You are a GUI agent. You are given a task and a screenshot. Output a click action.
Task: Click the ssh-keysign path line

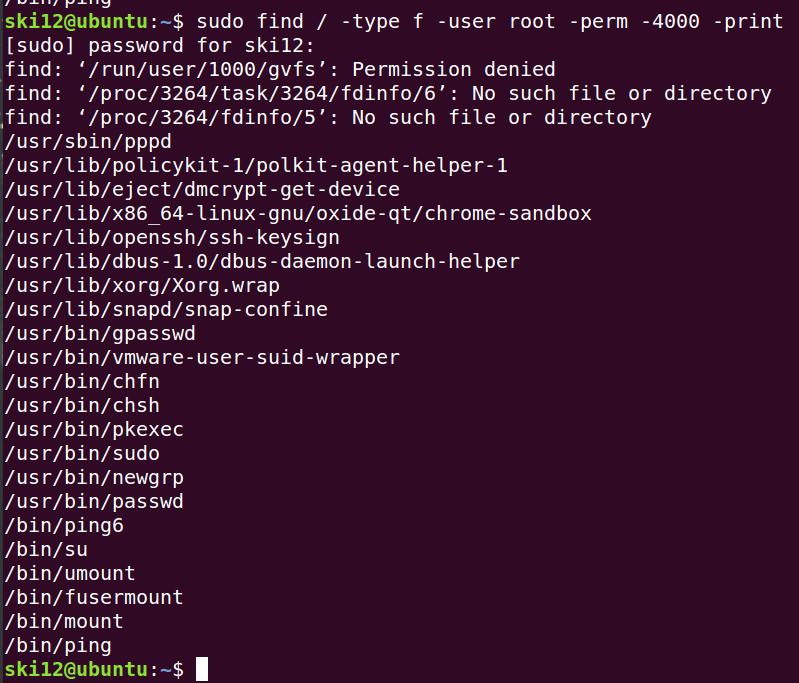pos(172,237)
